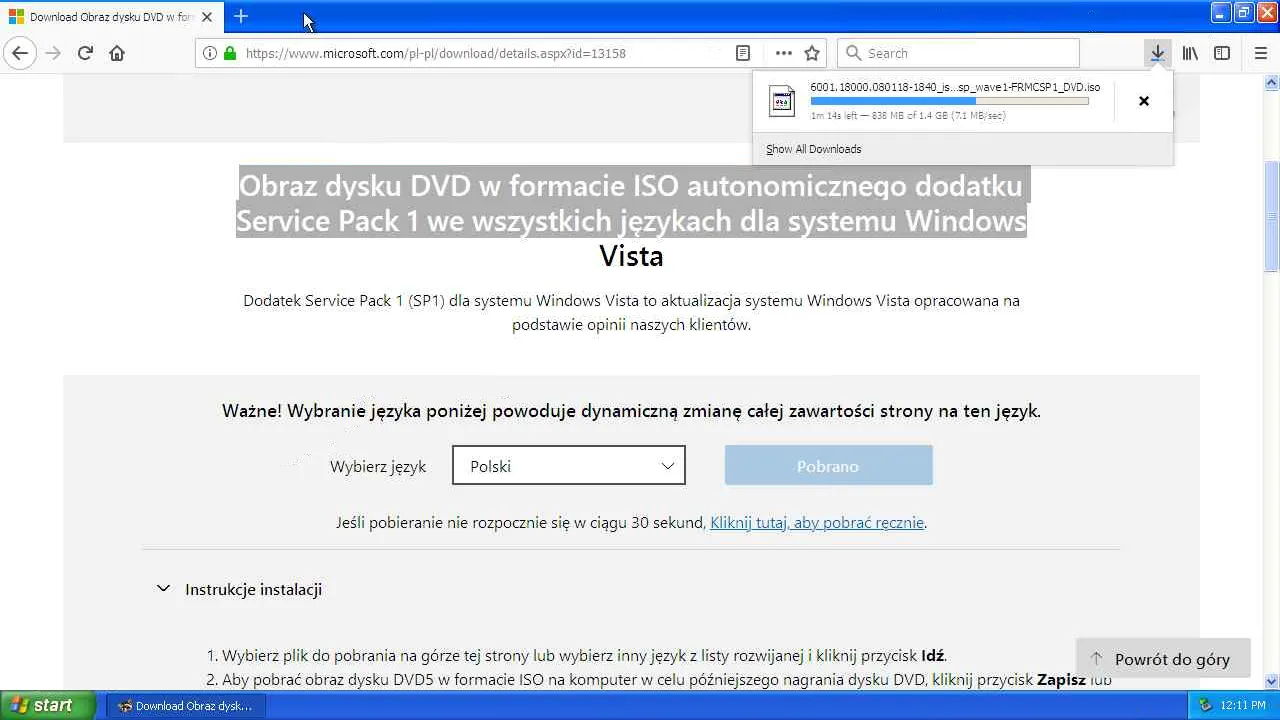Focus the Search field in the toolbar
The height and width of the screenshot is (720, 1280).
click(958, 53)
